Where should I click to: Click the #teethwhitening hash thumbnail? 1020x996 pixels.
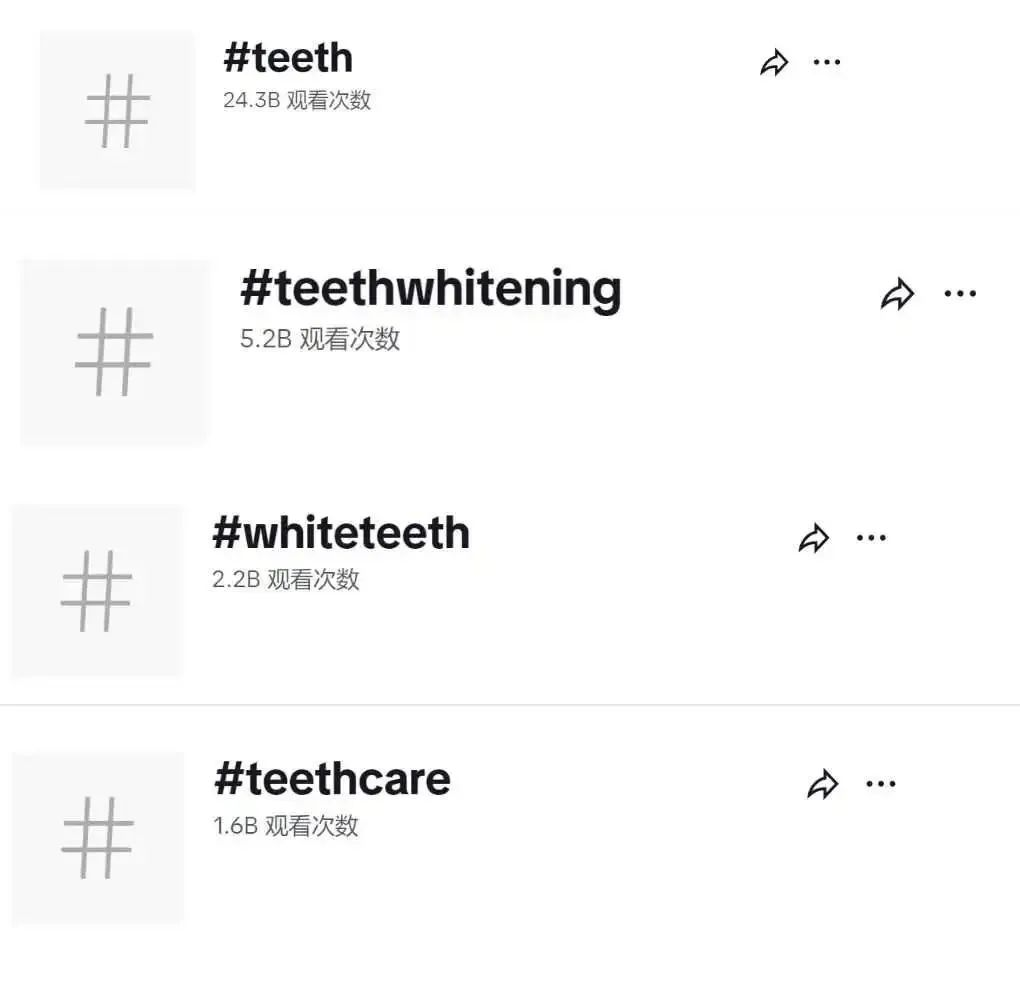click(x=114, y=351)
